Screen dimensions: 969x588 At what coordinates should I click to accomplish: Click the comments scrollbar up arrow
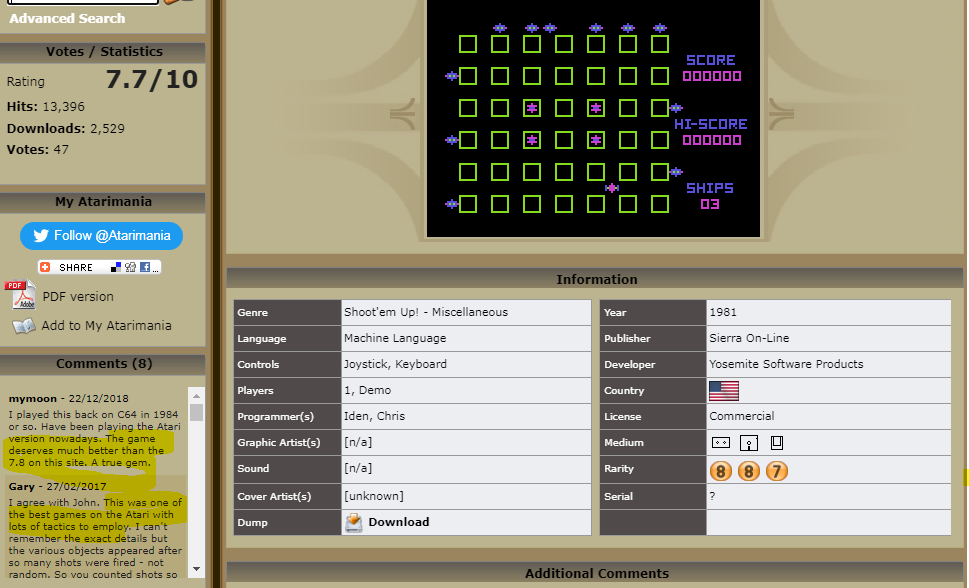[197, 394]
